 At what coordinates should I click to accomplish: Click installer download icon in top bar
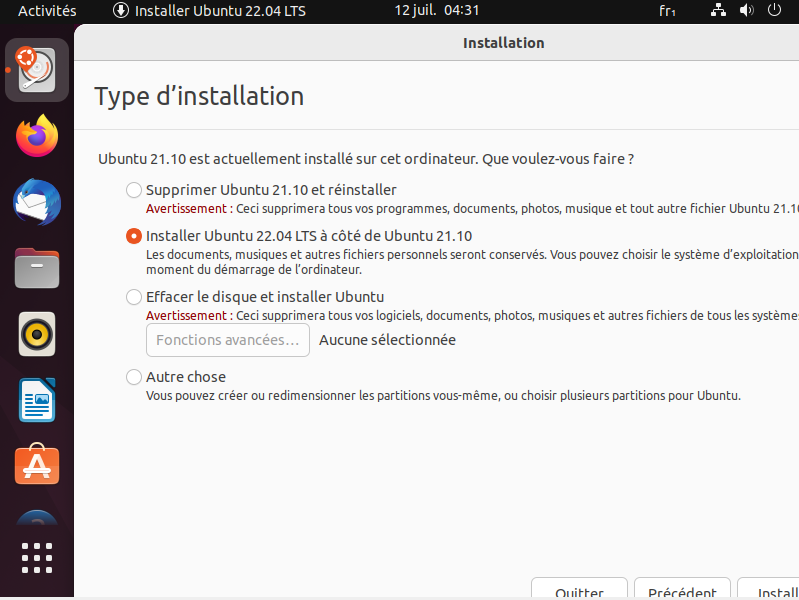tap(121, 10)
